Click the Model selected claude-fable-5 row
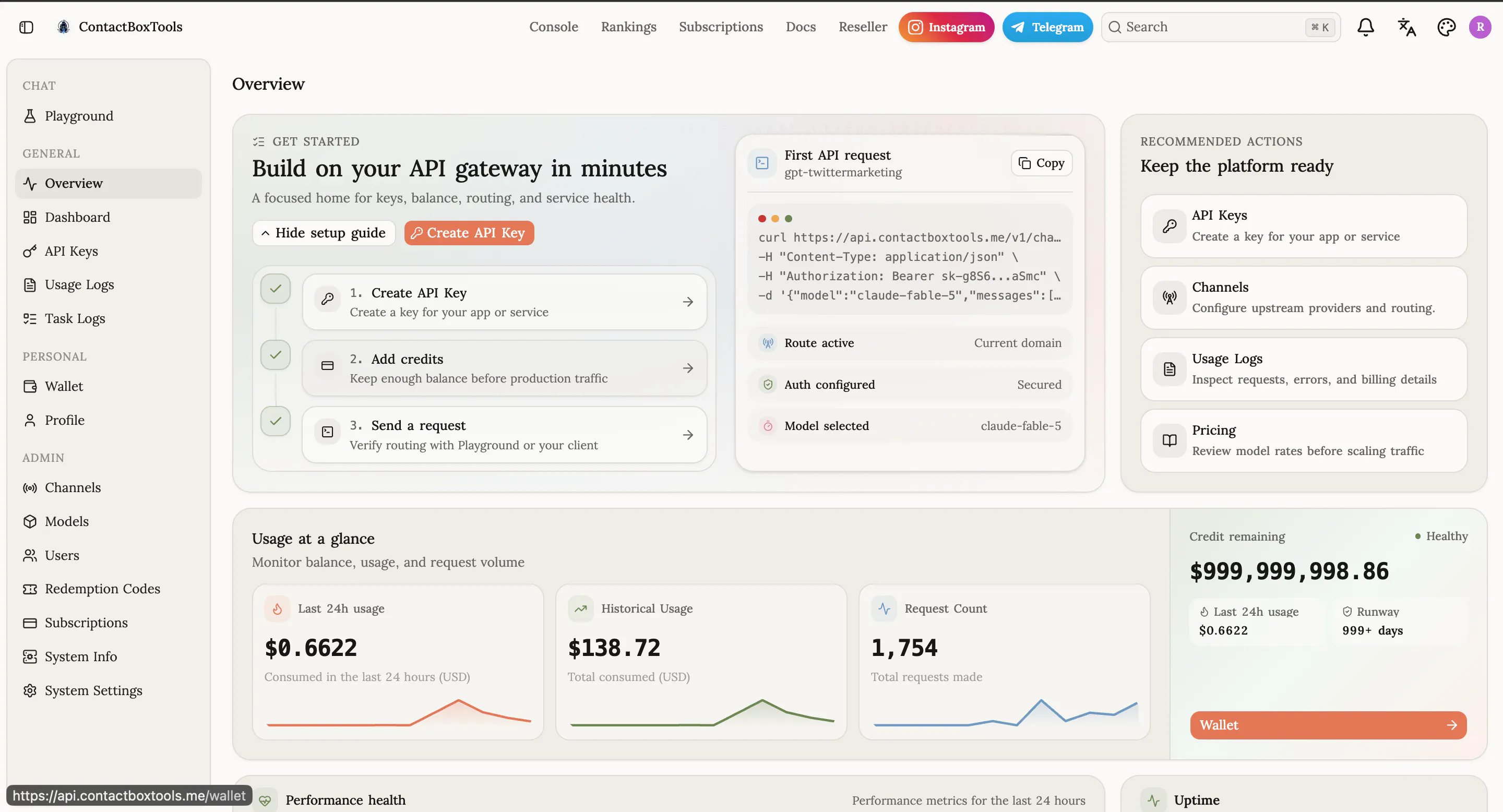Screen dimensions: 1503x812 click(x=910, y=426)
